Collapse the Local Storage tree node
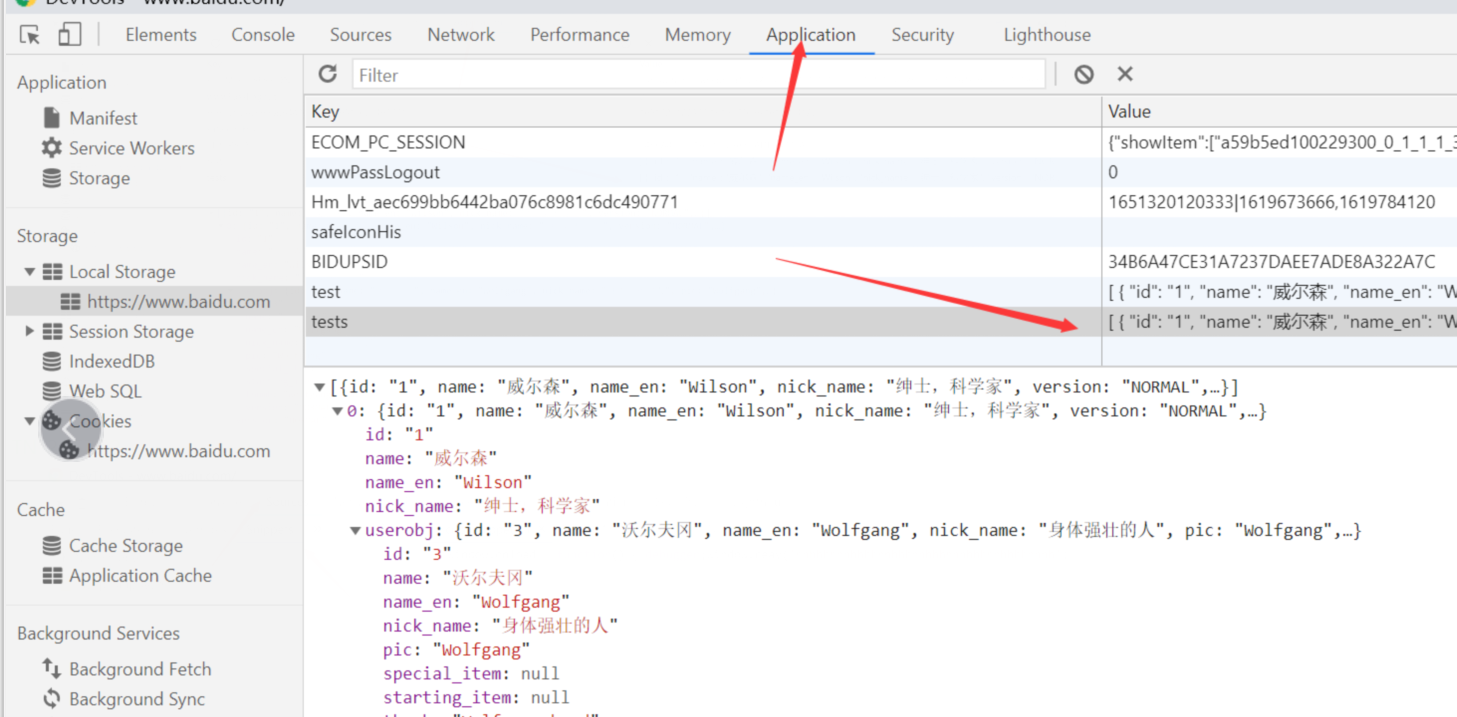The width and height of the screenshot is (1457, 717). point(30,272)
